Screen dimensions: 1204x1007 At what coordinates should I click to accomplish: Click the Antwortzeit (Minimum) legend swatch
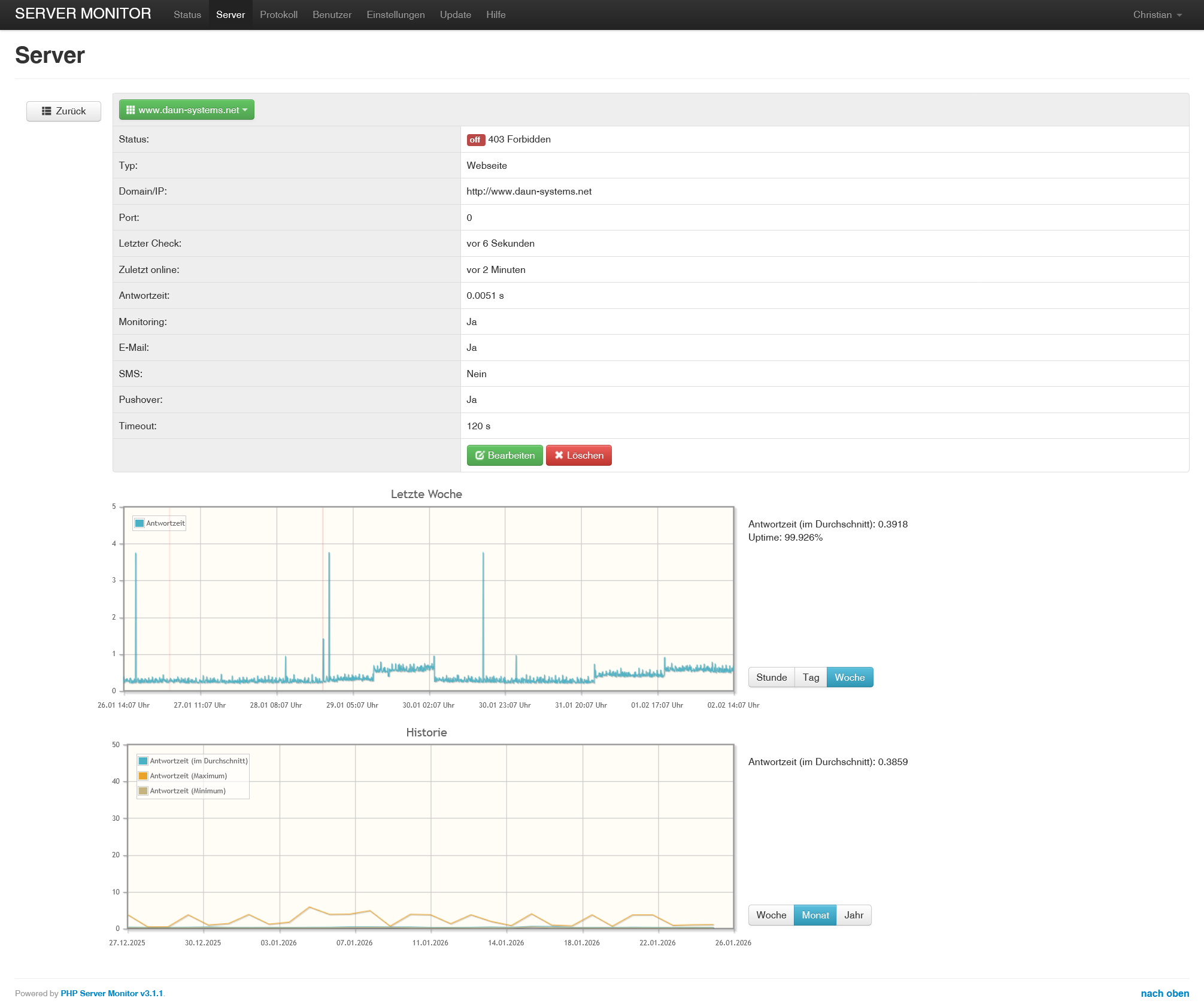[x=143, y=791]
